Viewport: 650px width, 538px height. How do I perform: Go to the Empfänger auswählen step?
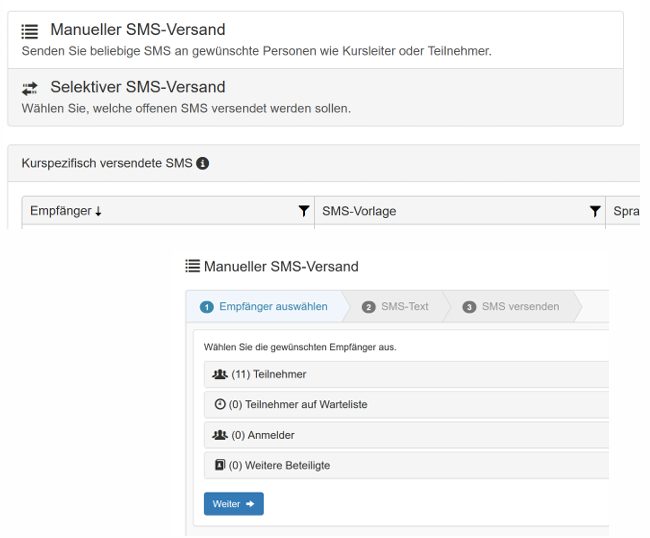coord(265,307)
